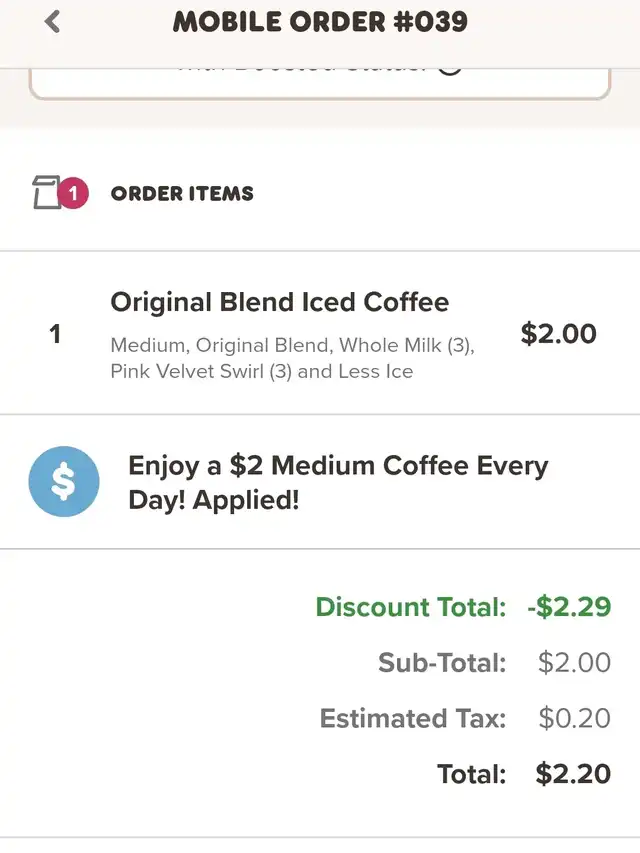Tap the blue dollar offer icon
This screenshot has height=853, width=640.
pyautogui.click(x=64, y=481)
